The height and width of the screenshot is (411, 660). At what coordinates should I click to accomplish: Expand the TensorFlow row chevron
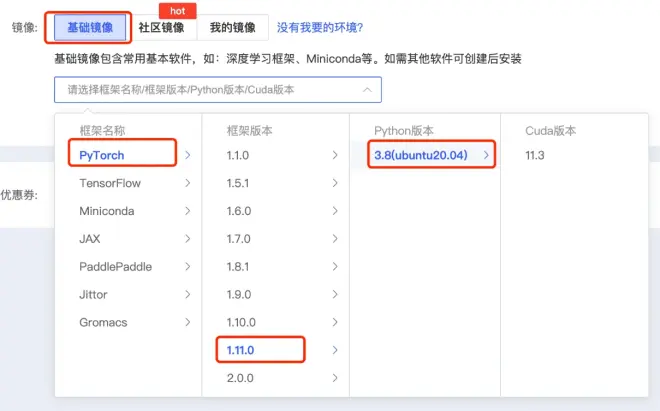click(x=188, y=183)
